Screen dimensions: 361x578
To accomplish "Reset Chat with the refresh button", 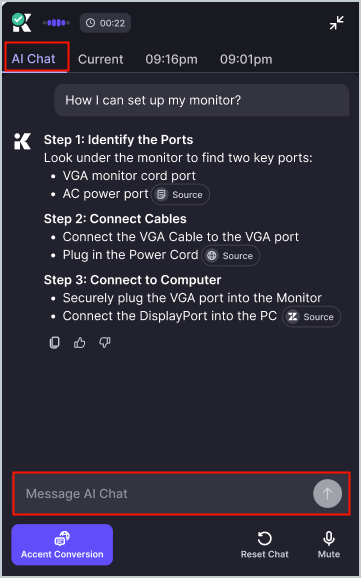I will point(264,544).
